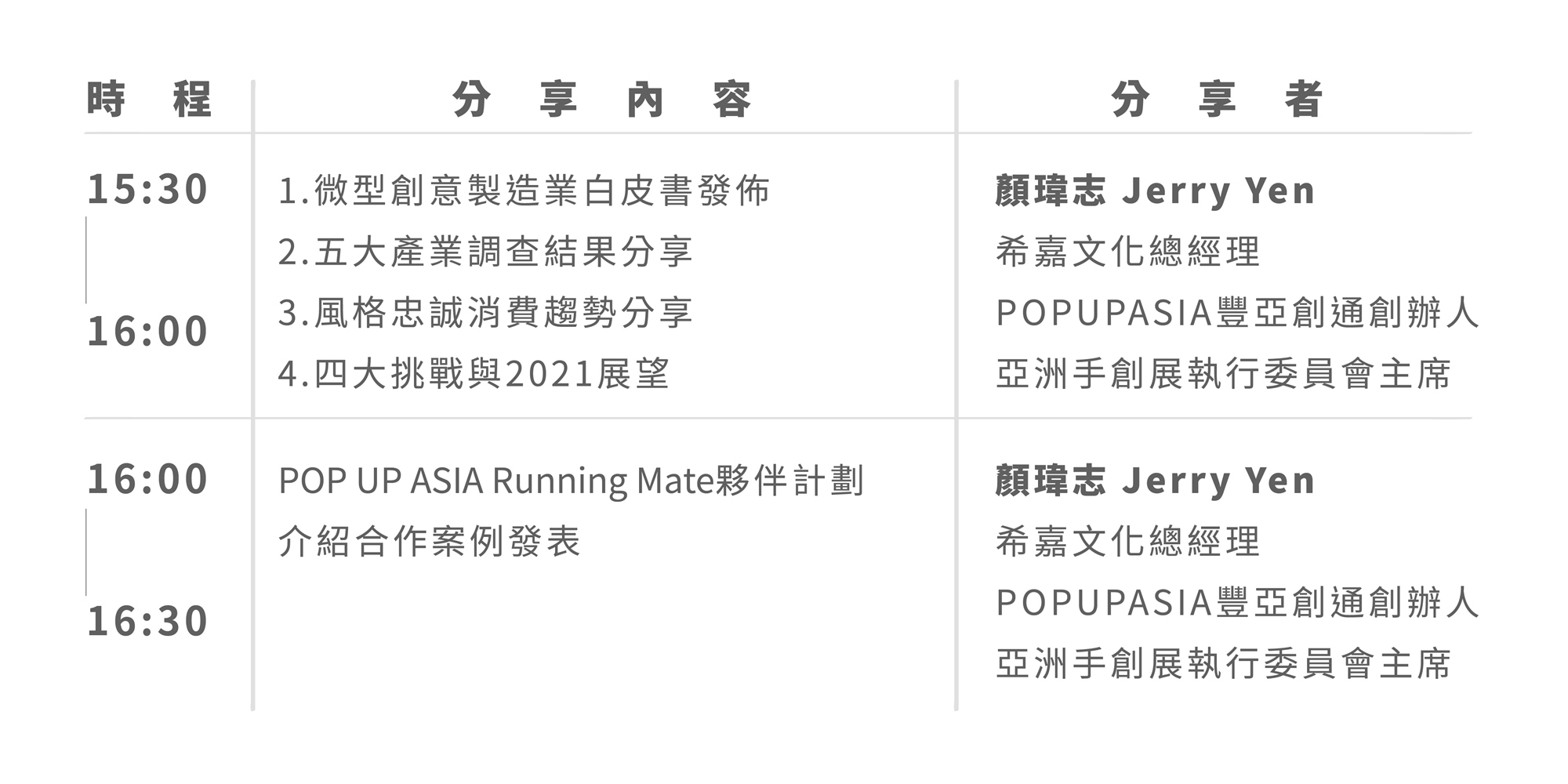Click the 時程 column header
This screenshot has width=1568, height=784.
tap(148, 100)
